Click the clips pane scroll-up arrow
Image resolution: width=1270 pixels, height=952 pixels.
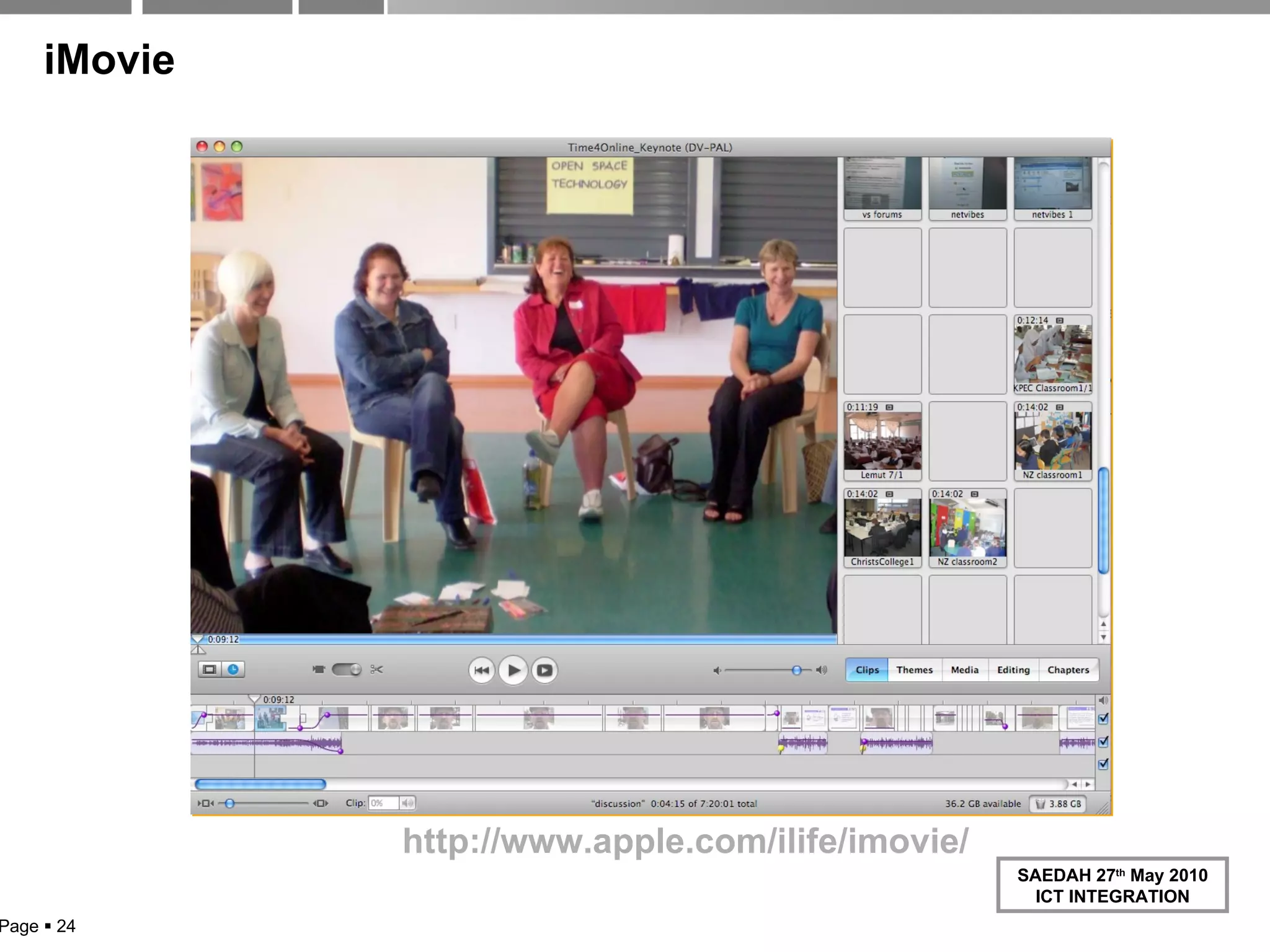point(1103,624)
